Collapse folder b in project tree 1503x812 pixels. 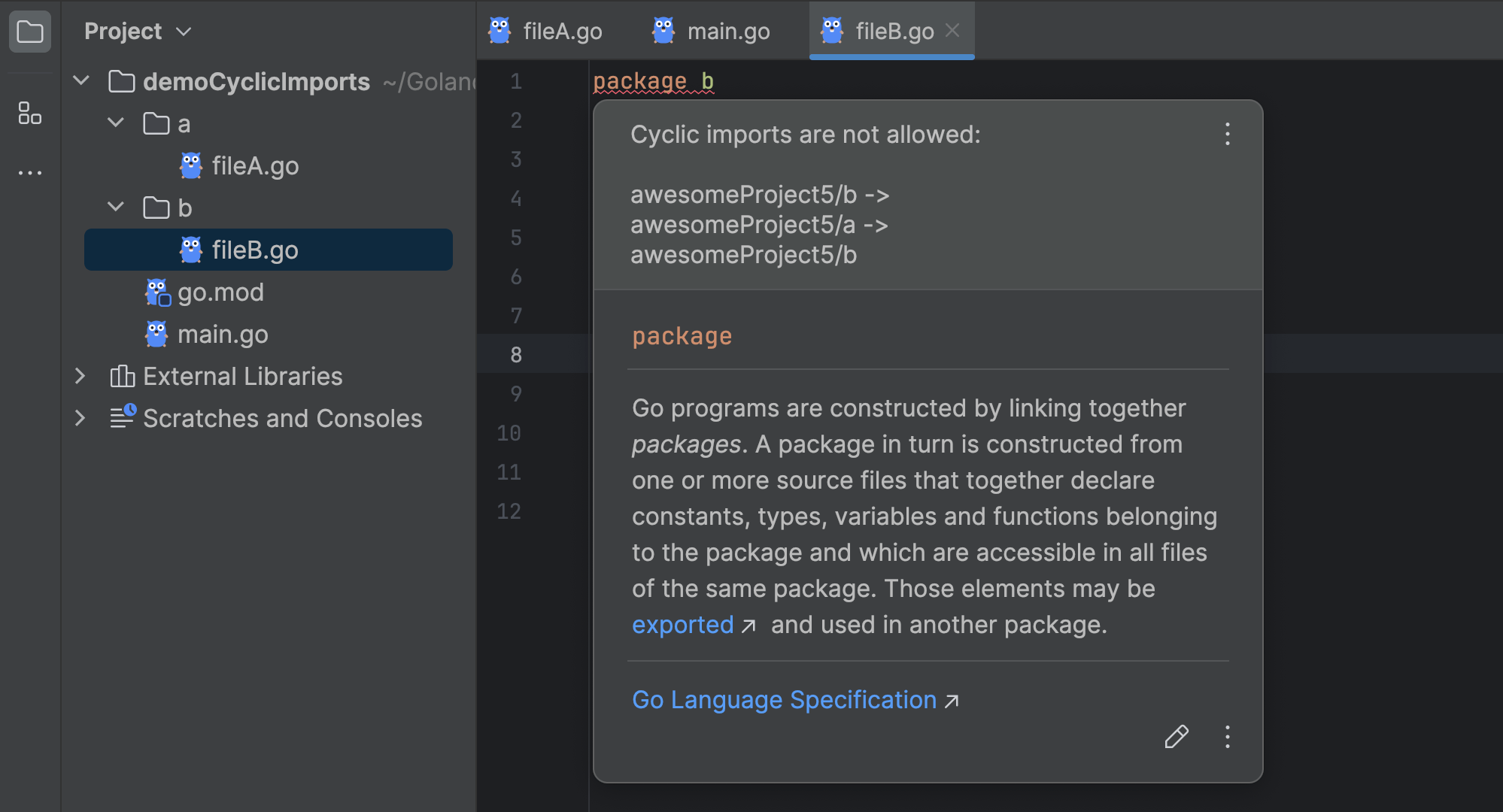pos(116,207)
